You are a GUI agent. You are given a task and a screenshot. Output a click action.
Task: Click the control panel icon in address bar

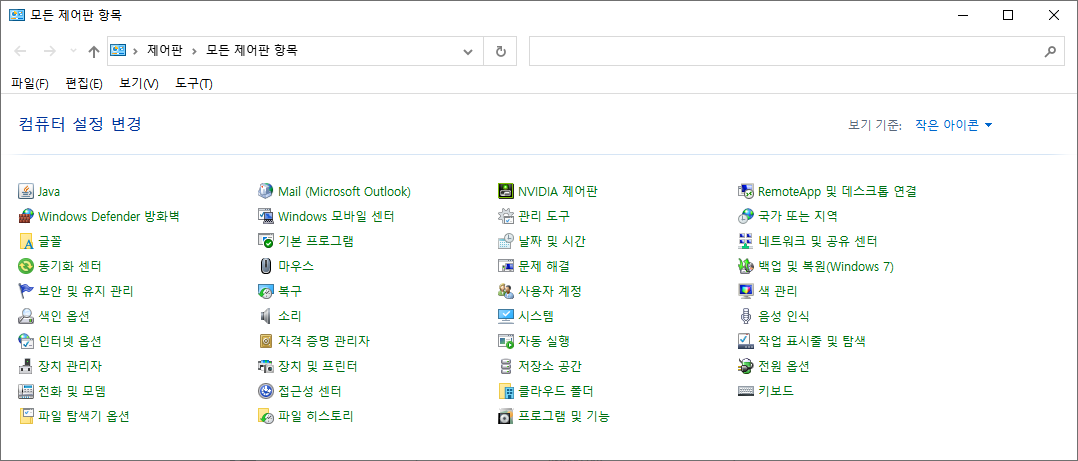(118, 51)
